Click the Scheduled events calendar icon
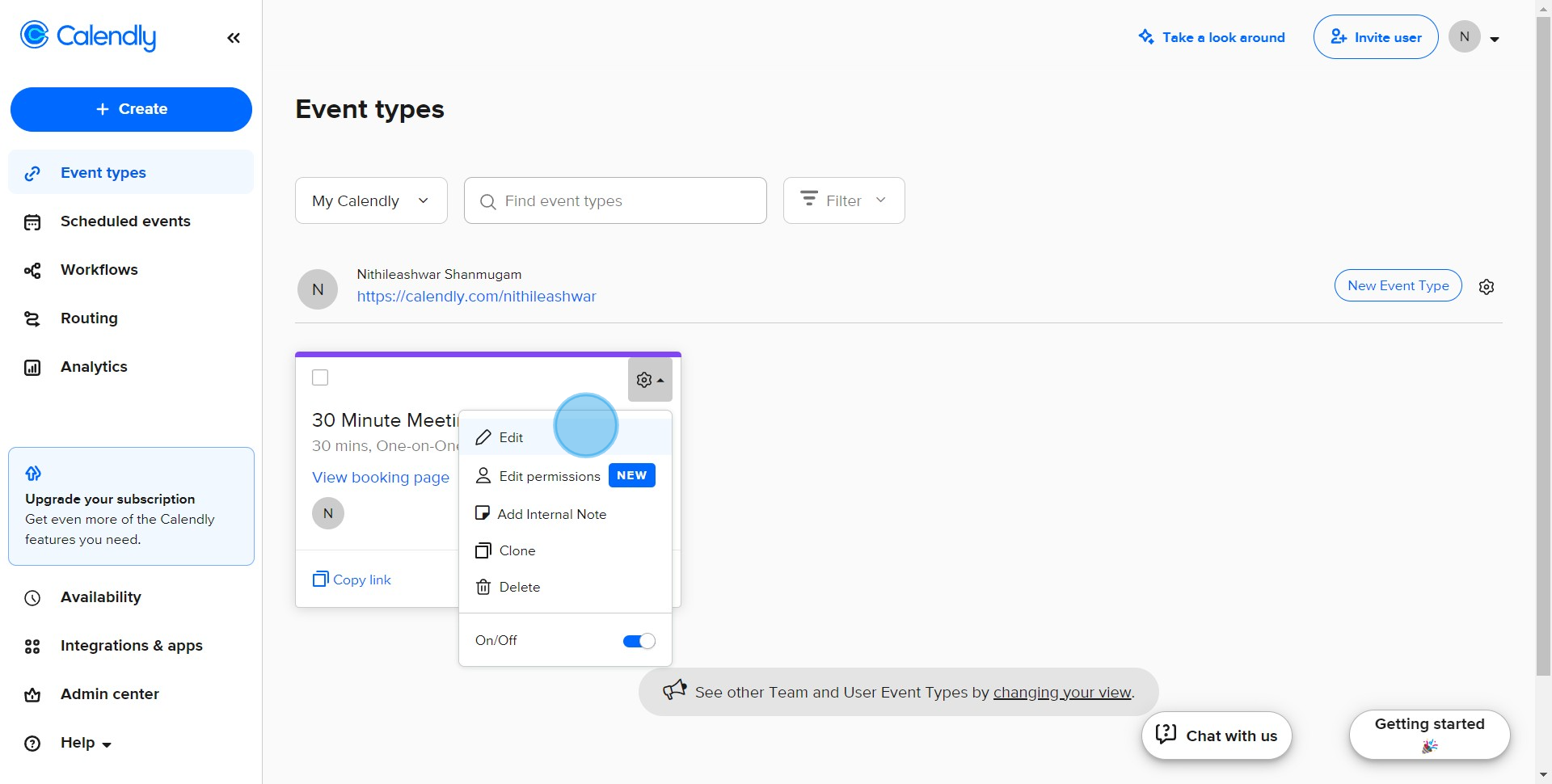This screenshot has width=1552, height=784. [x=32, y=222]
